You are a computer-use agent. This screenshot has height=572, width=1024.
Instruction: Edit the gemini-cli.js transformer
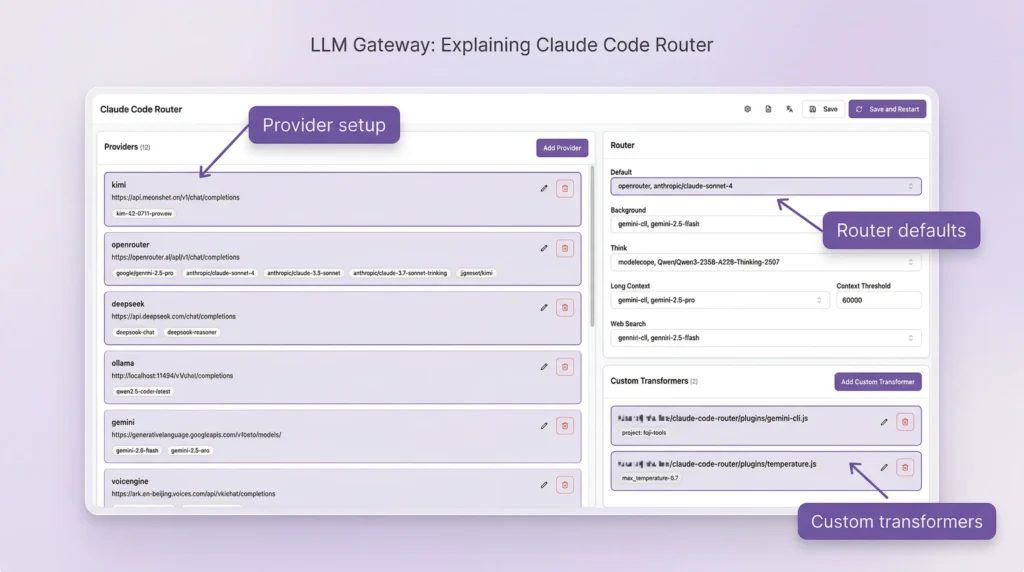884,422
